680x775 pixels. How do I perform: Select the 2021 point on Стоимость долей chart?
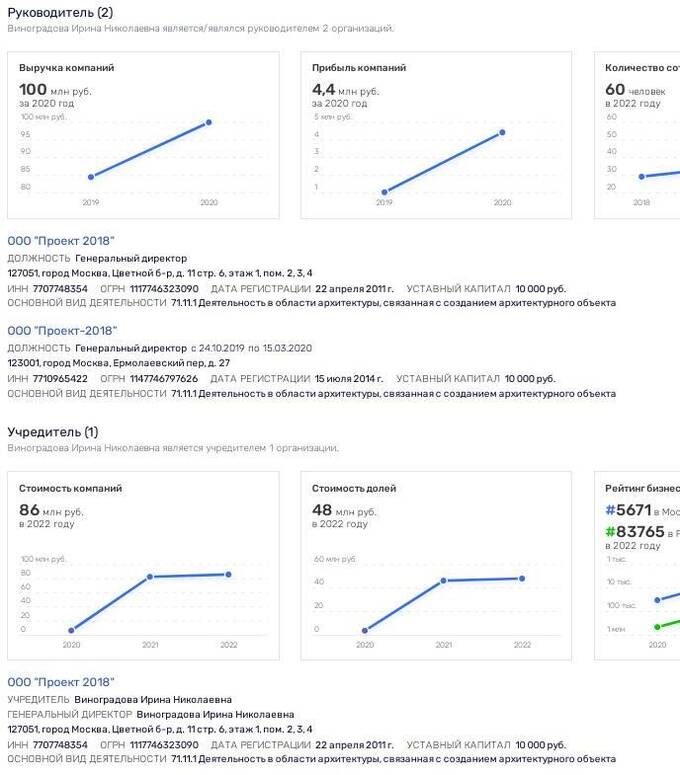click(443, 581)
